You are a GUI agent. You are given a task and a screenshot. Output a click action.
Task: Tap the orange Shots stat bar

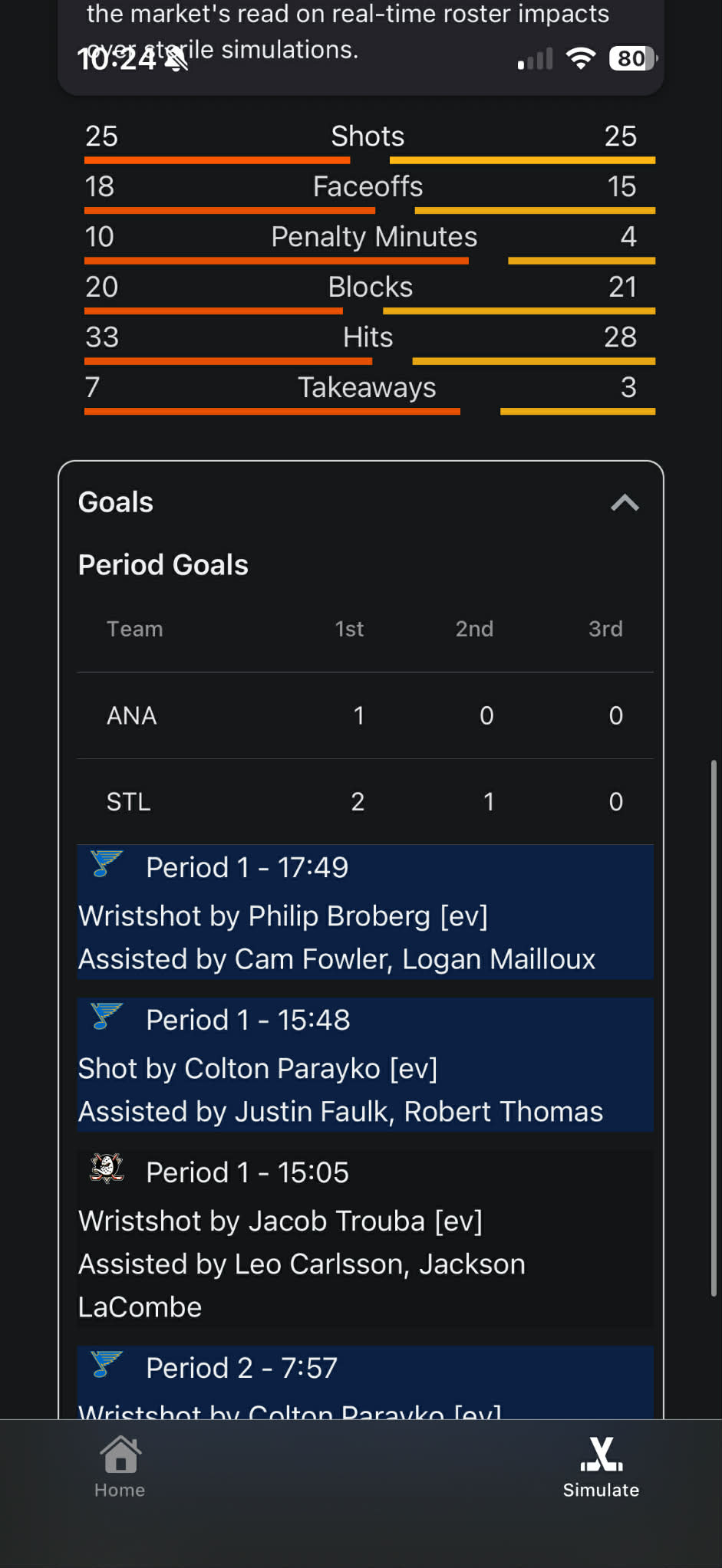click(216, 160)
